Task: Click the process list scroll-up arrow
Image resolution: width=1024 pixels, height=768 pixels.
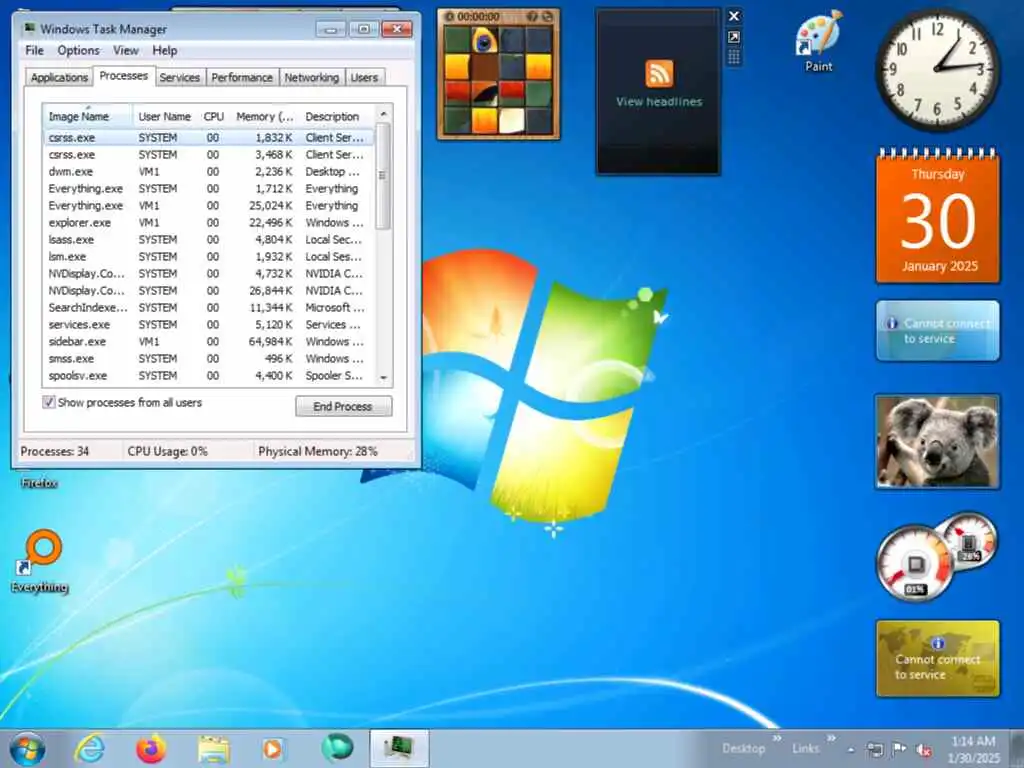Action: (x=383, y=114)
